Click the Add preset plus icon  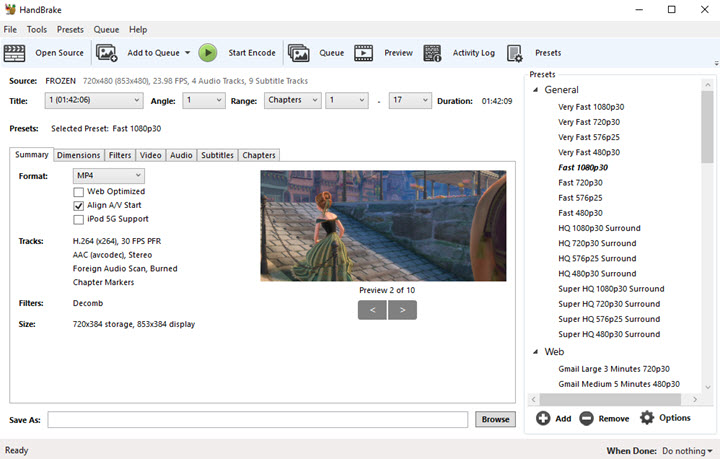pos(543,418)
